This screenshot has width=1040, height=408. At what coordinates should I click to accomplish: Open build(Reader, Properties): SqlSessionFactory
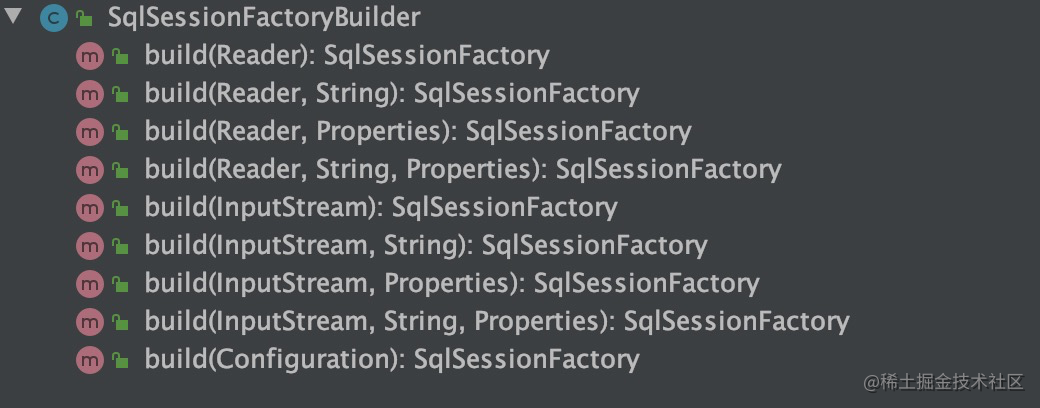418,132
